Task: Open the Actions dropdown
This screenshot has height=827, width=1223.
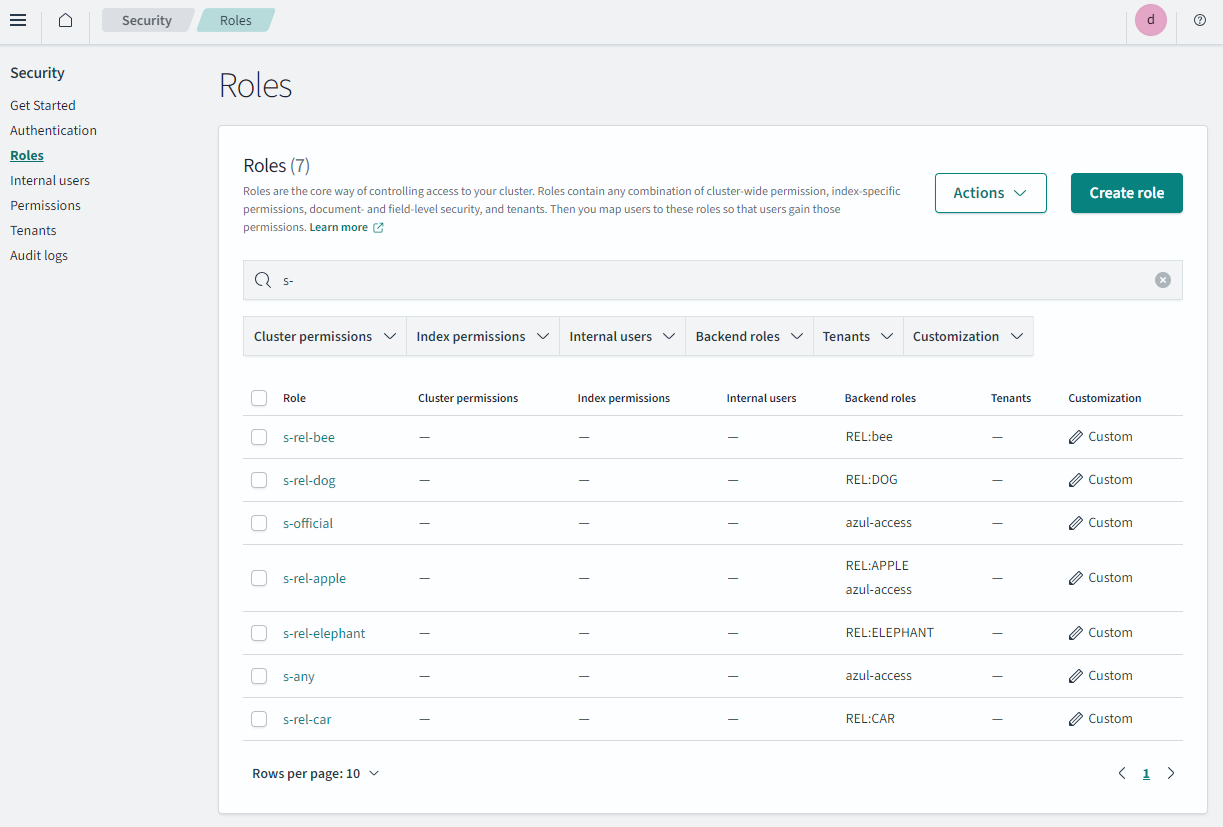Action: pyautogui.click(x=990, y=192)
